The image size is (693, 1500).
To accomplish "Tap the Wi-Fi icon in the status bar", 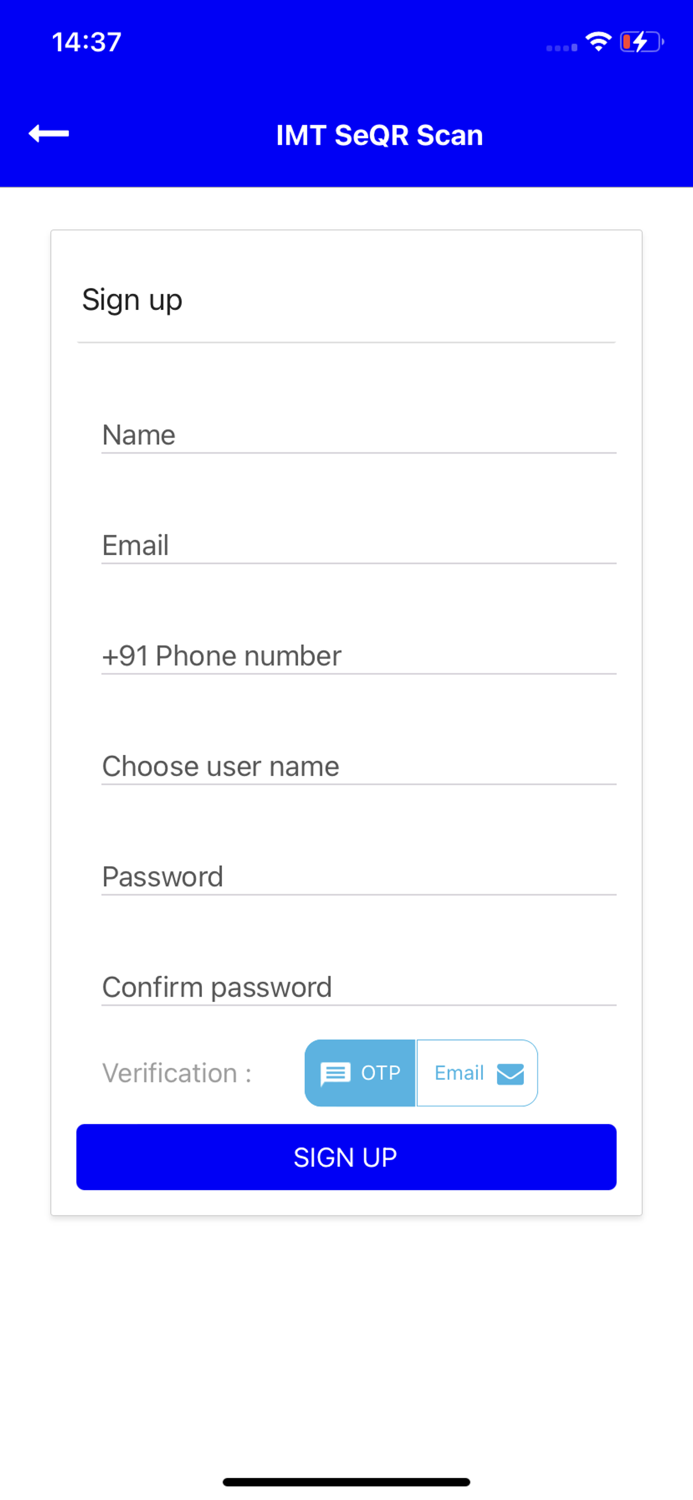I will tap(598, 42).
